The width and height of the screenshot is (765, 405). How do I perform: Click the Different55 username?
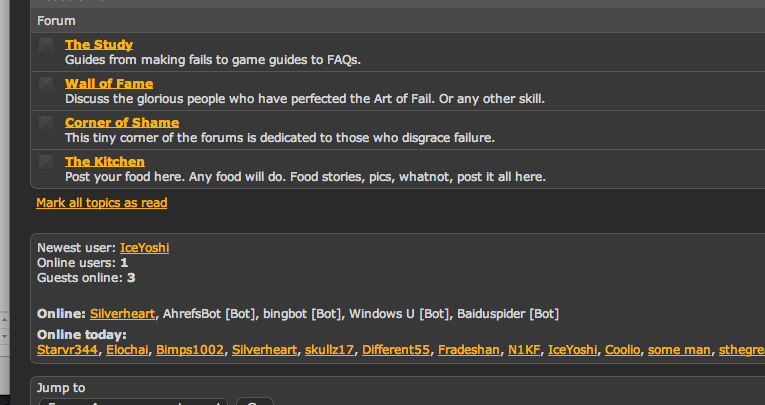[396, 350]
